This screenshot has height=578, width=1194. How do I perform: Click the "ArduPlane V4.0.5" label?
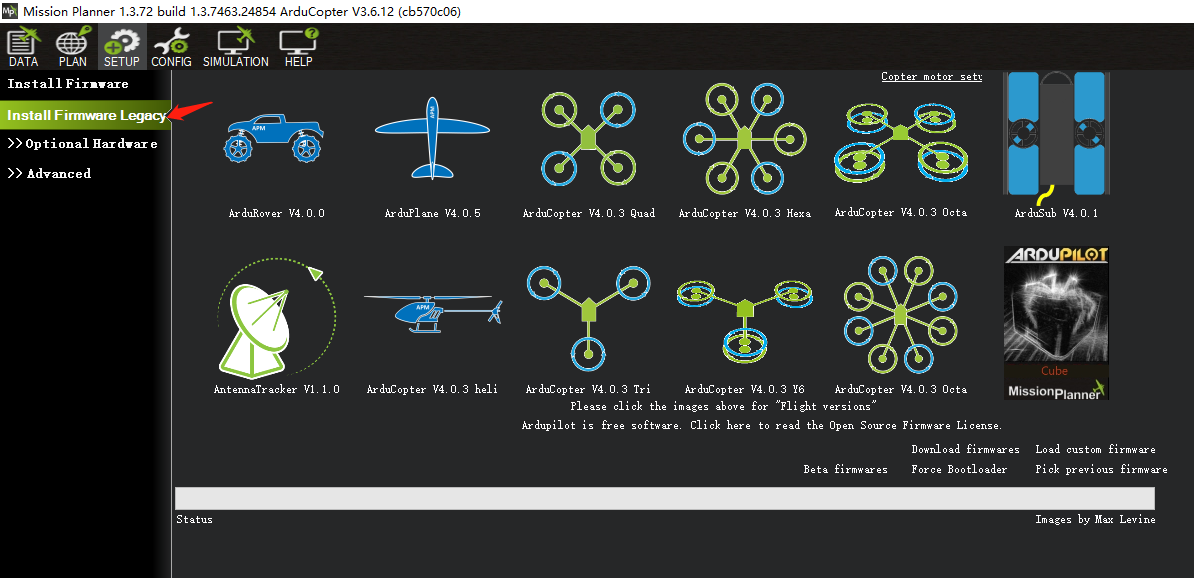(433, 213)
